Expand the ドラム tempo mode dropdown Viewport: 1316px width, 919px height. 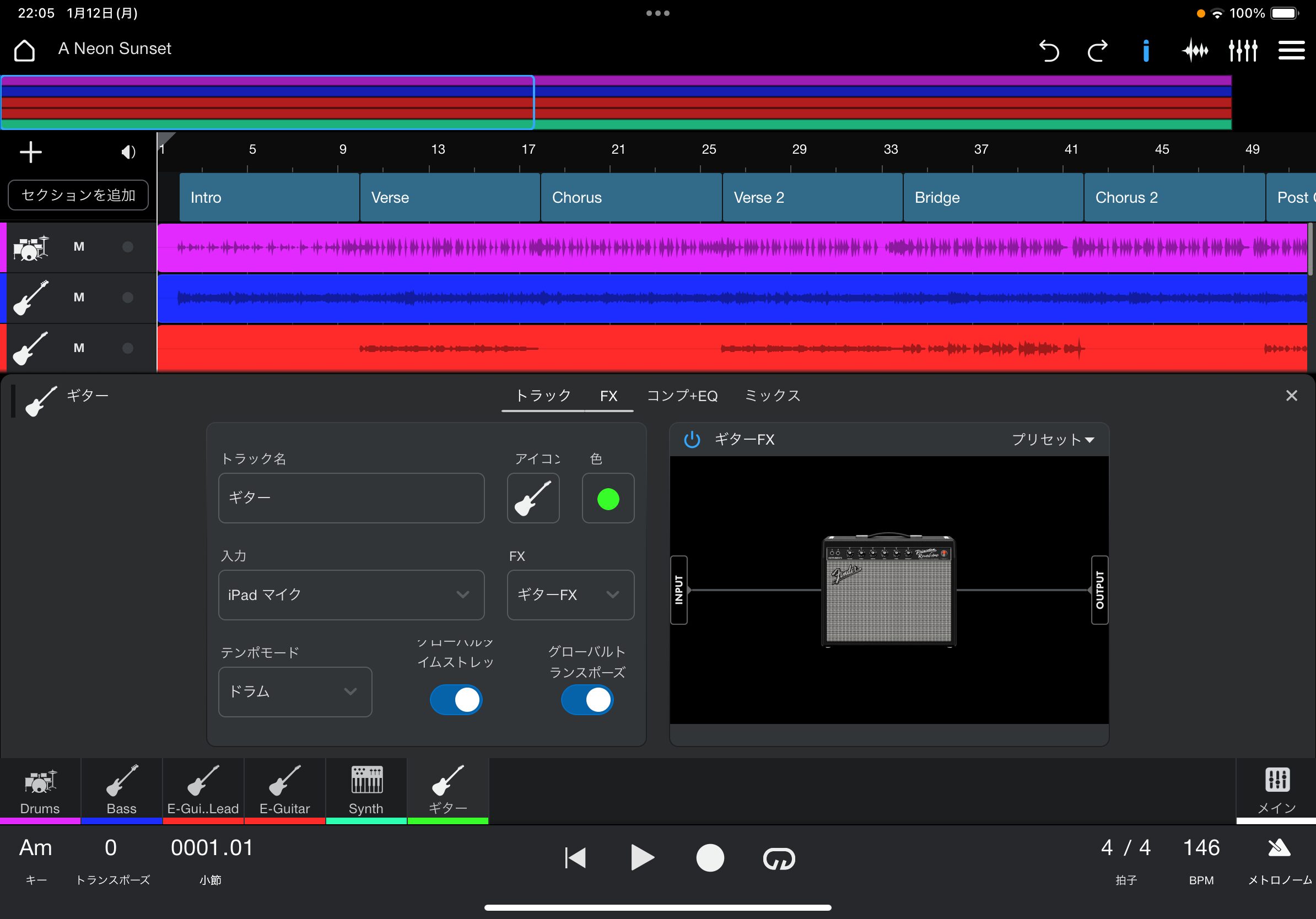coord(295,691)
